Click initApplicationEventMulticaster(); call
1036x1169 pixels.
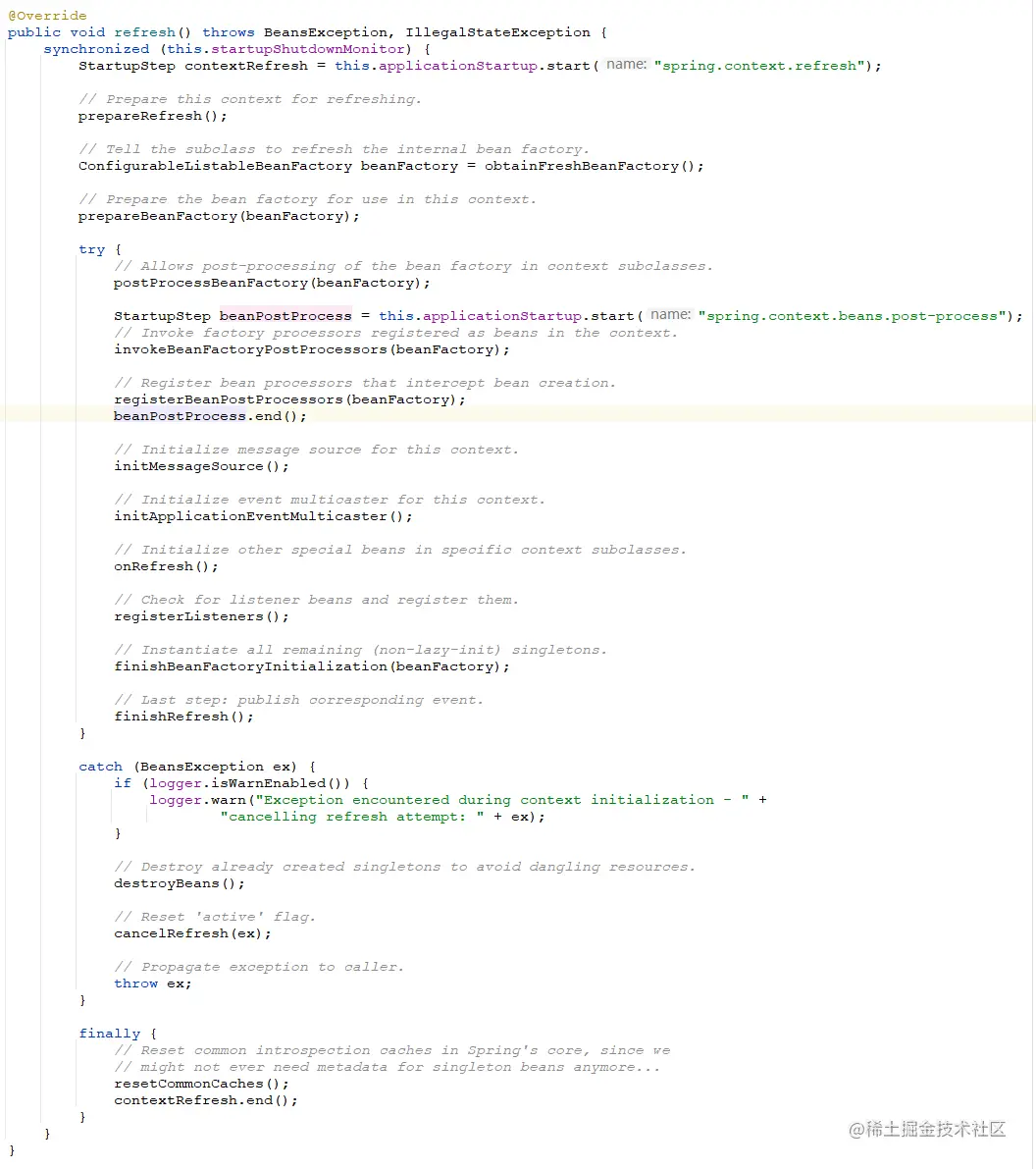coord(263,516)
